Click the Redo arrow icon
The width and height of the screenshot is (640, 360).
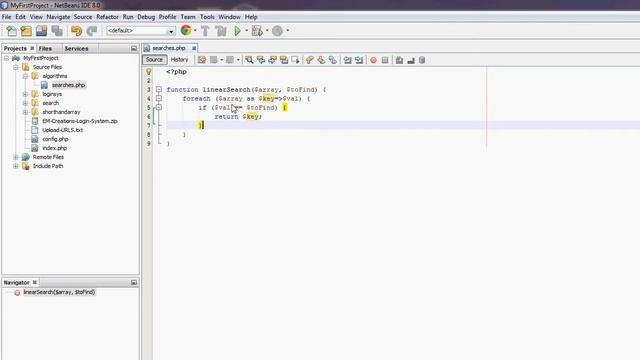(x=92, y=31)
